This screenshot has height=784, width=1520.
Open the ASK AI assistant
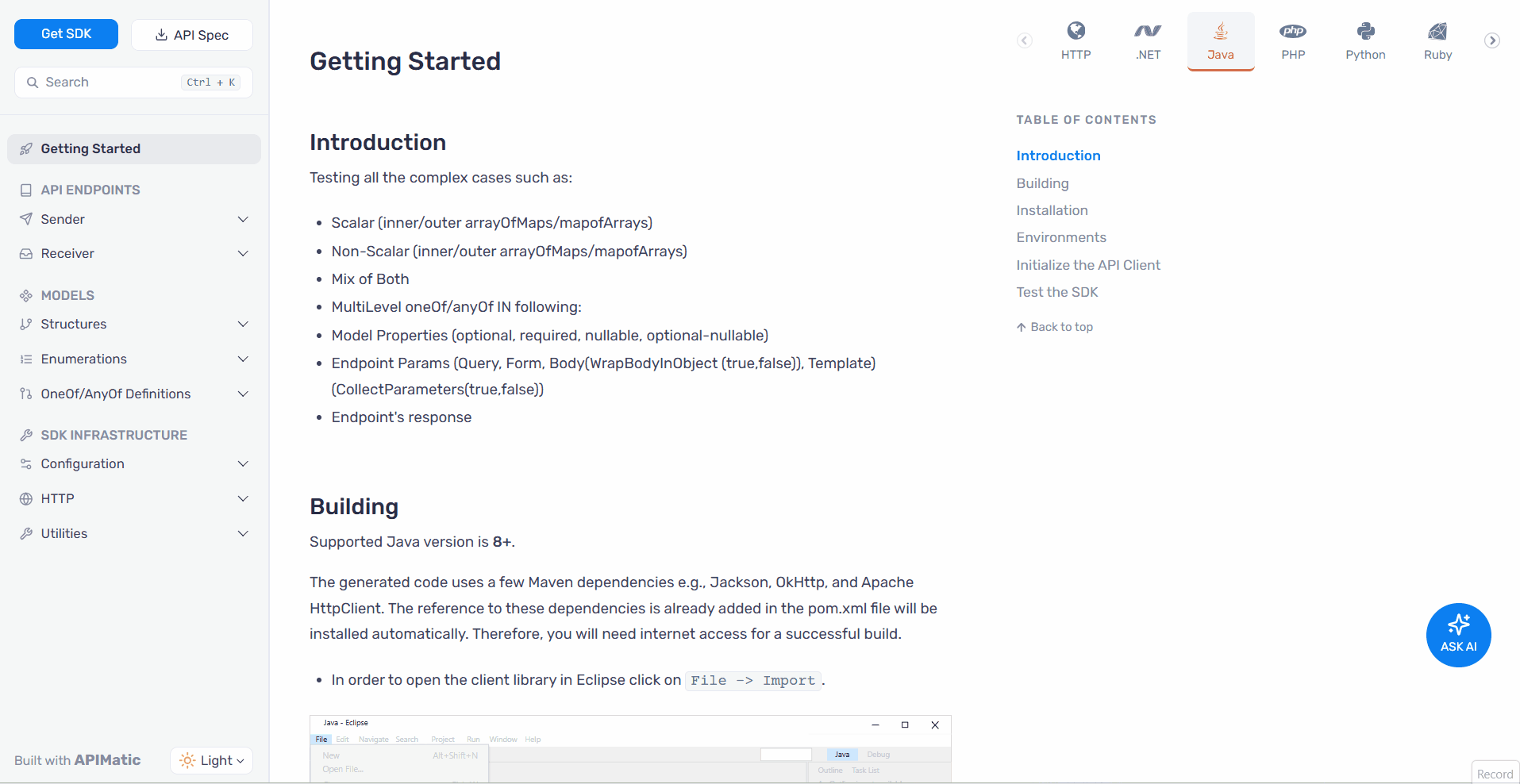click(1458, 635)
